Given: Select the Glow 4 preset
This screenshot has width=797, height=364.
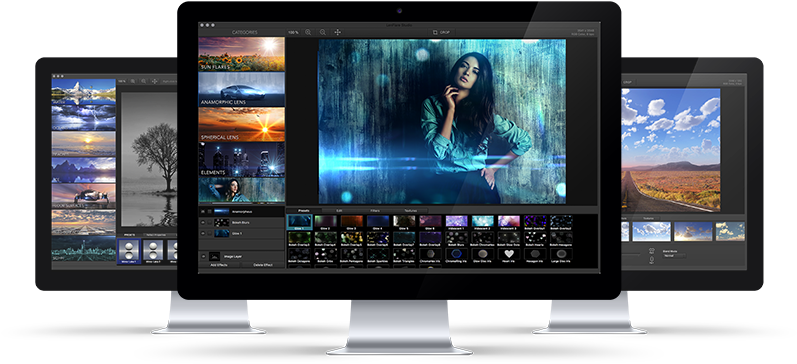Looking at the screenshot, I should (x=378, y=222).
